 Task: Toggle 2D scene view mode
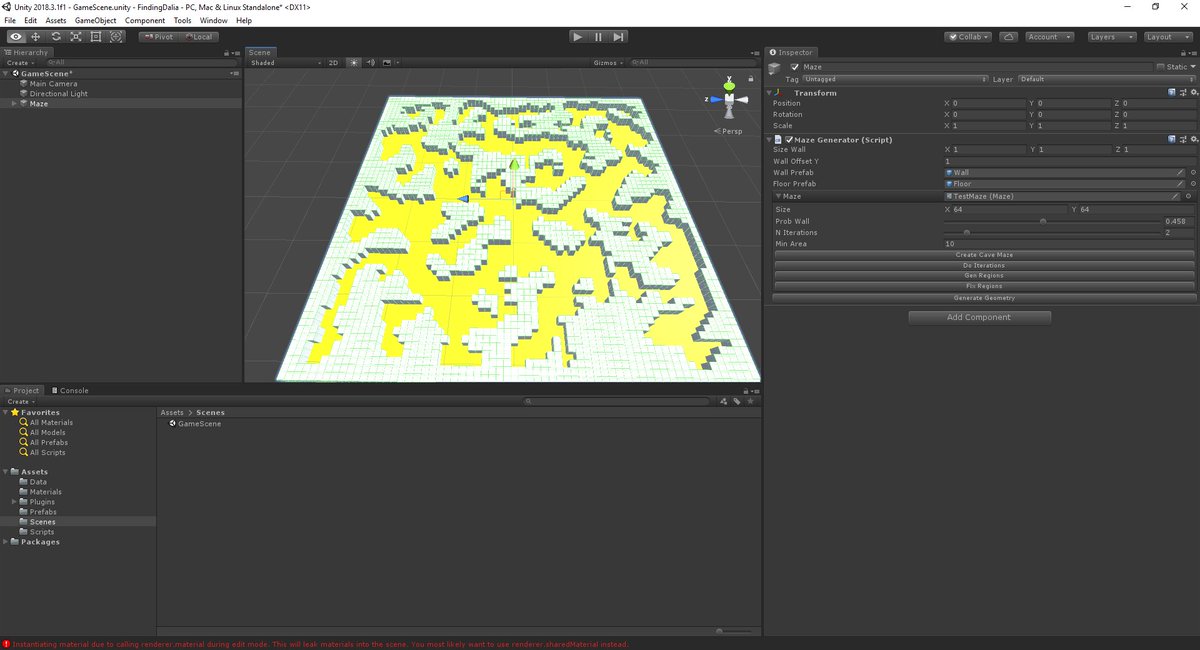[x=333, y=62]
